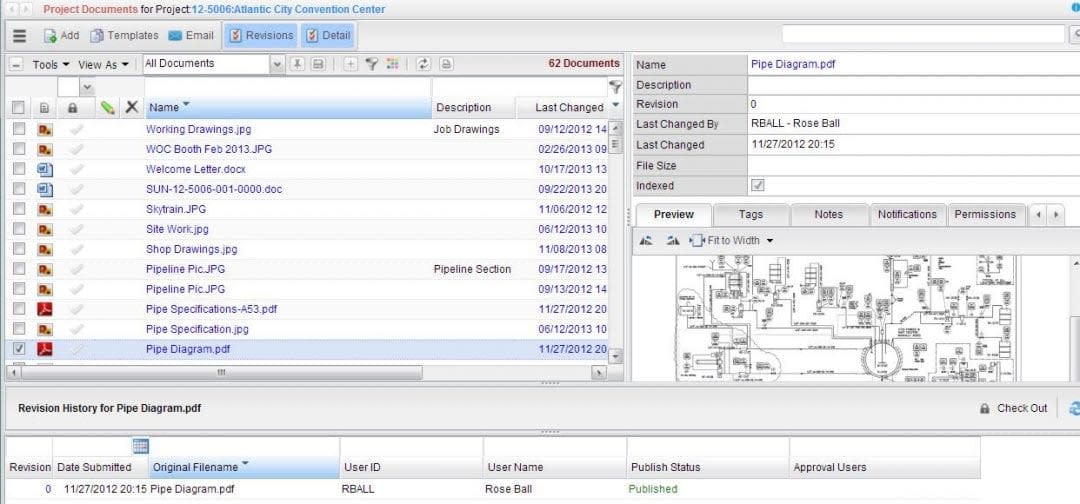Collapse the documents panel with minus button

point(17,64)
